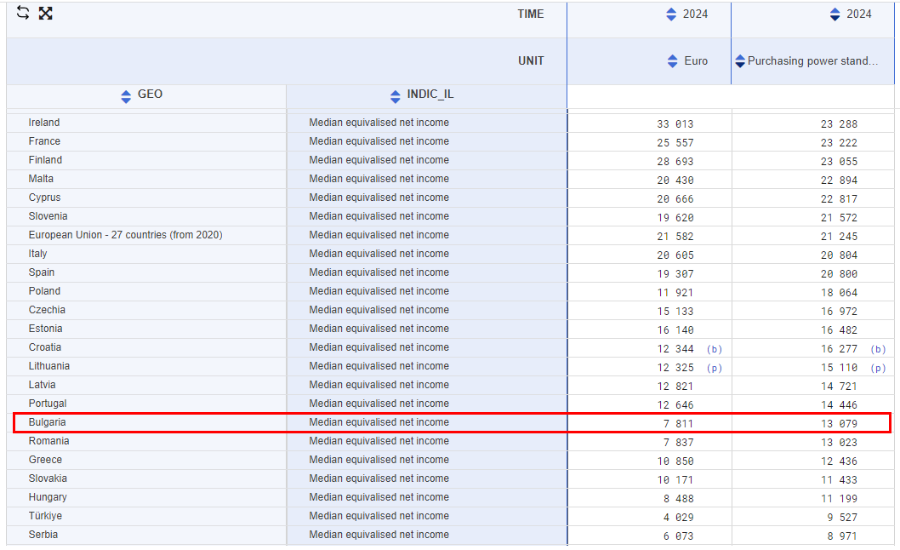
Task: Click Poland's Euro value 11 921
Action: tap(675, 293)
